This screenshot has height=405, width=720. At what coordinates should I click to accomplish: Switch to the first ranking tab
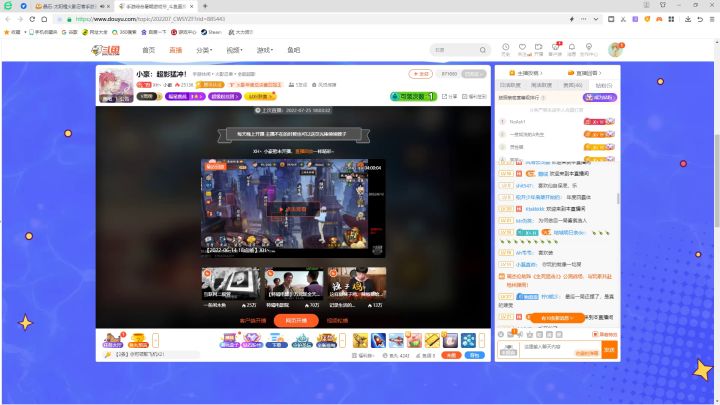pos(511,85)
